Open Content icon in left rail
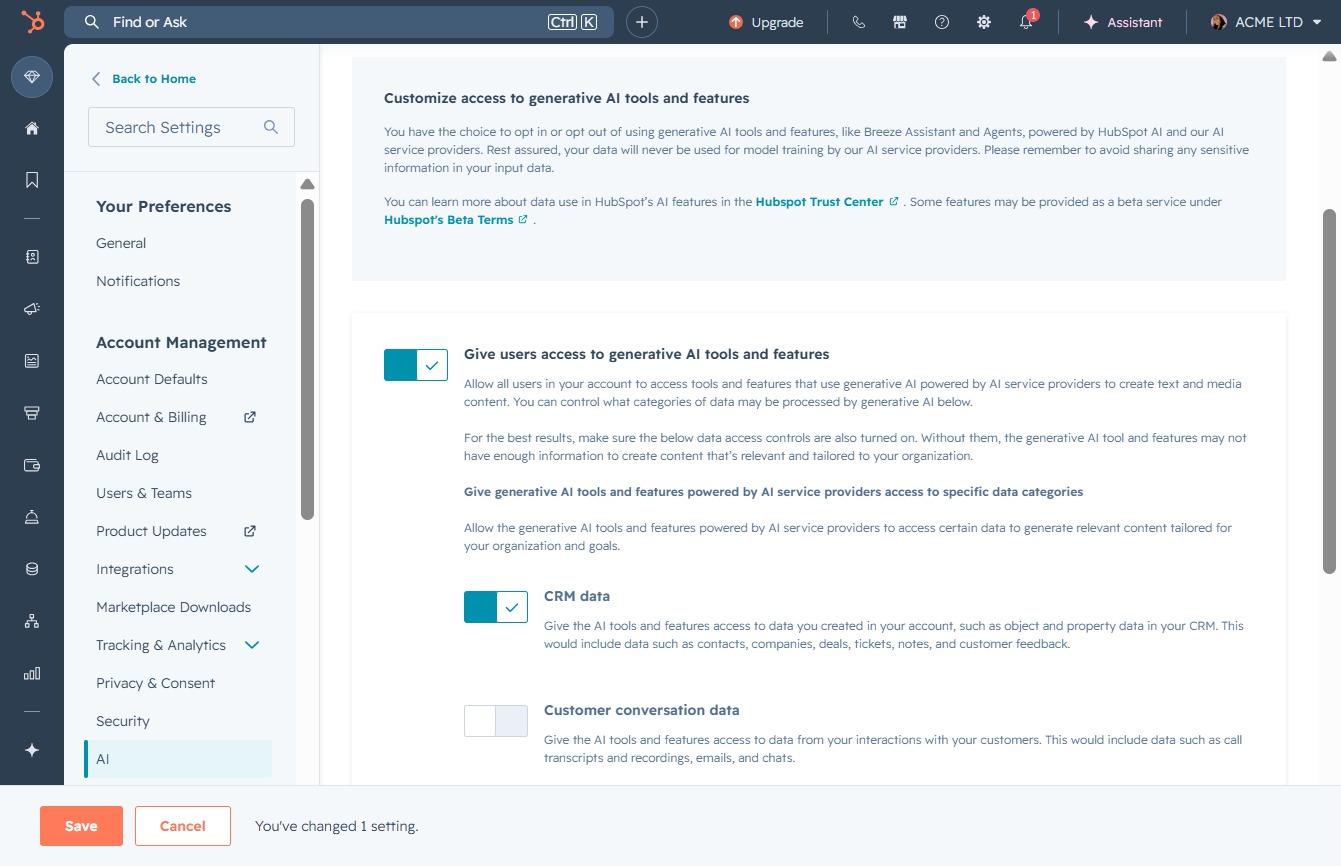This screenshot has height=866, width=1341. coord(32,361)
